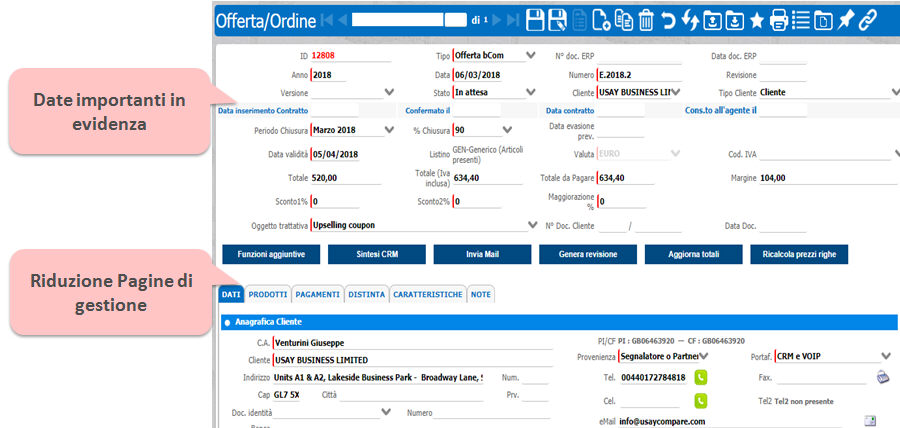Click the trash delete icon
Viewport: 900px width, 428px height.
pyautogui.click(x=646, y=19)
